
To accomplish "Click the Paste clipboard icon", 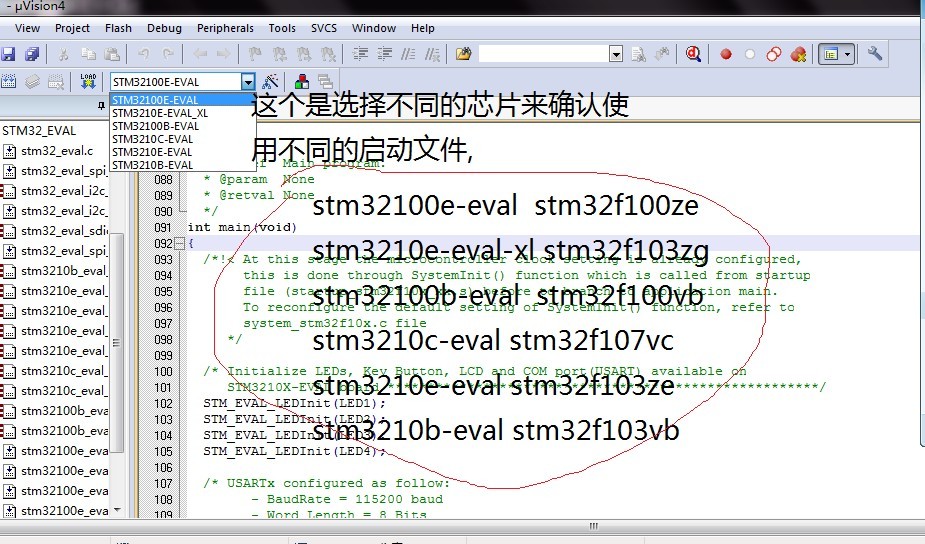I will click(x=111, y=54).
